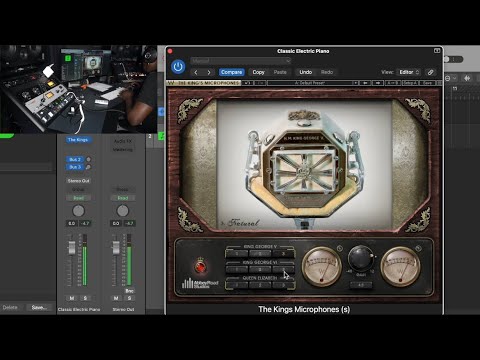Open Read automation menu on Stereo Out
The width and height of the screenshot is (480, 360).
pos(122,198)
